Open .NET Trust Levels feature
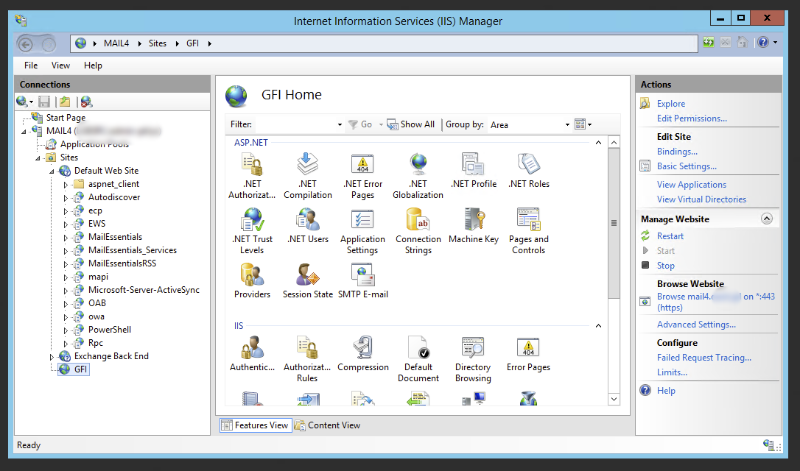This screenshot has height=471, width=800. click(x=252, y=231)
